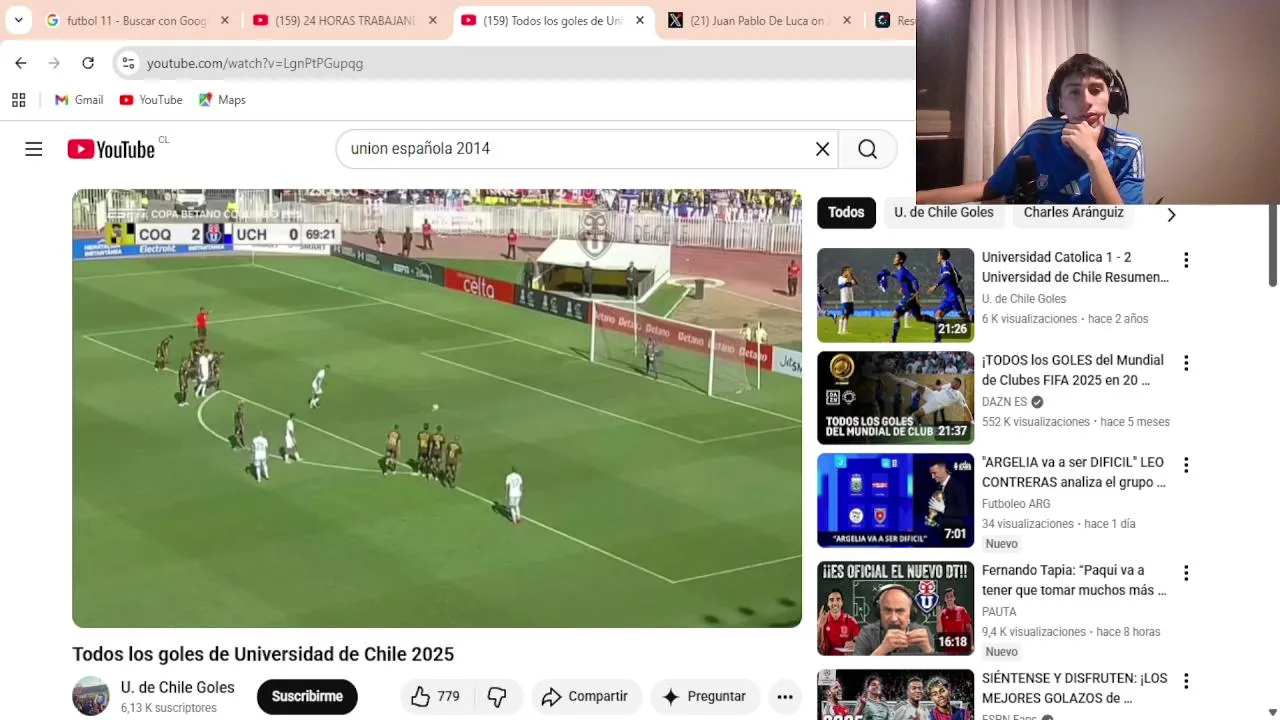Open DAZN ES channel name
Viewport: 1280px width, 720px height.
1004,402
